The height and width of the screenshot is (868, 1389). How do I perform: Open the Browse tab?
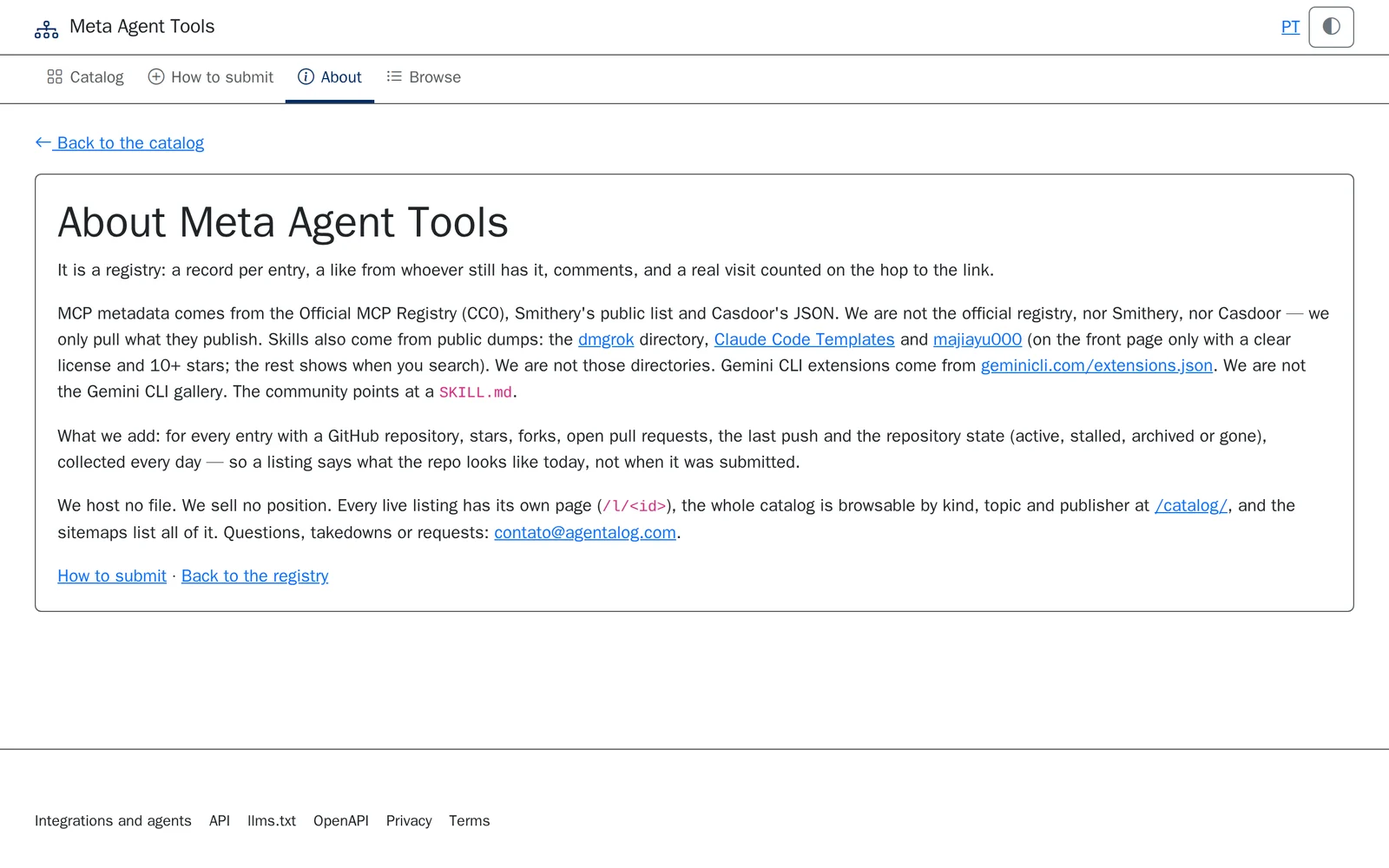[424, 78]
